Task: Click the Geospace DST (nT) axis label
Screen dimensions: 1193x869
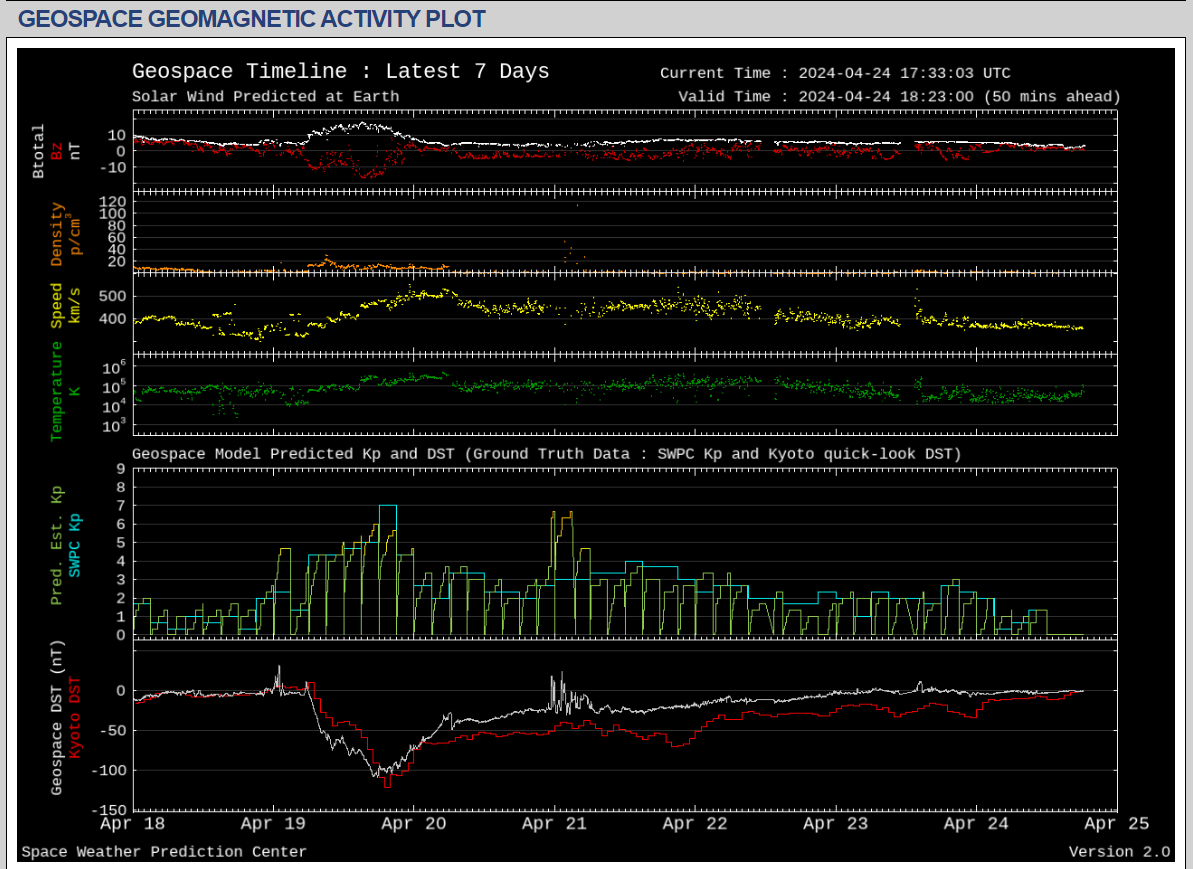Action: click(x=57, y=717)
